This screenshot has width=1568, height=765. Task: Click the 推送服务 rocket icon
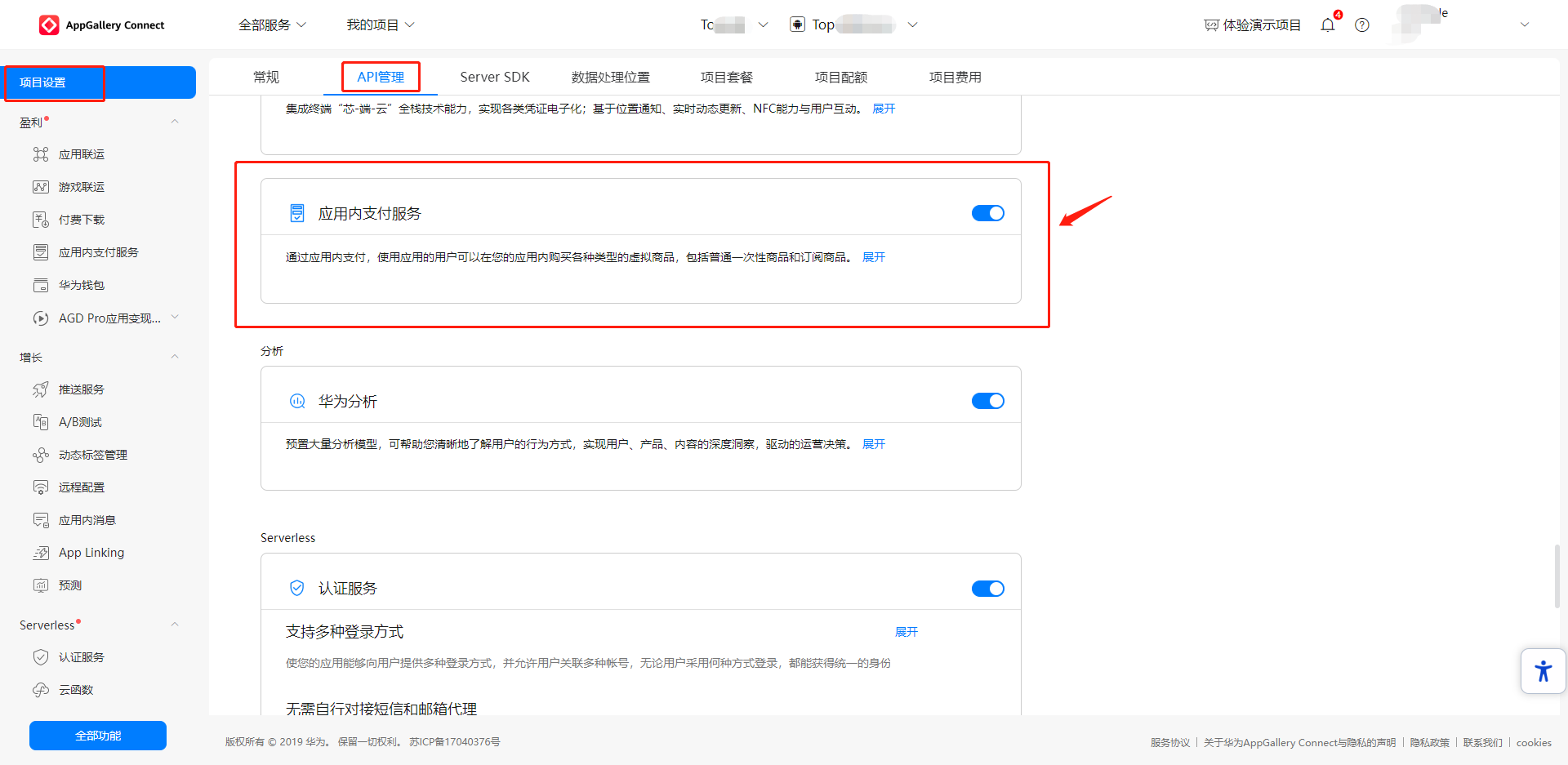[41, 389]
